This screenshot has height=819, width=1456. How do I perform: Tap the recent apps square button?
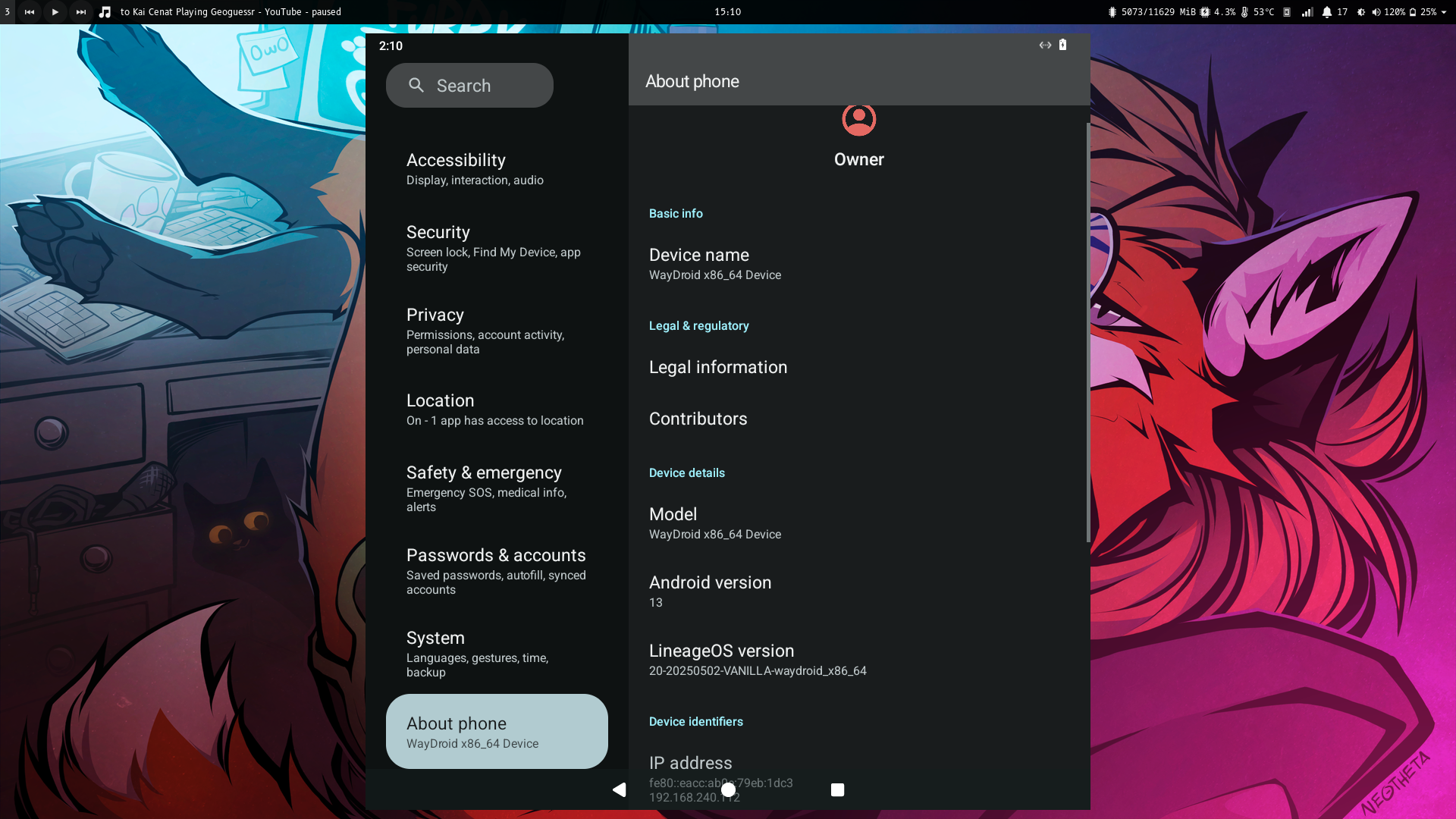(837, 789)
